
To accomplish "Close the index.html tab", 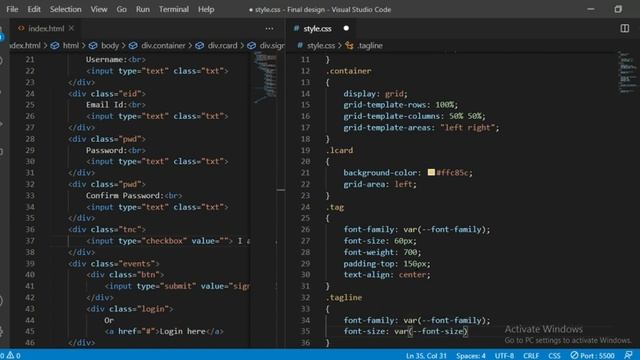I will (x=71, y=28).
